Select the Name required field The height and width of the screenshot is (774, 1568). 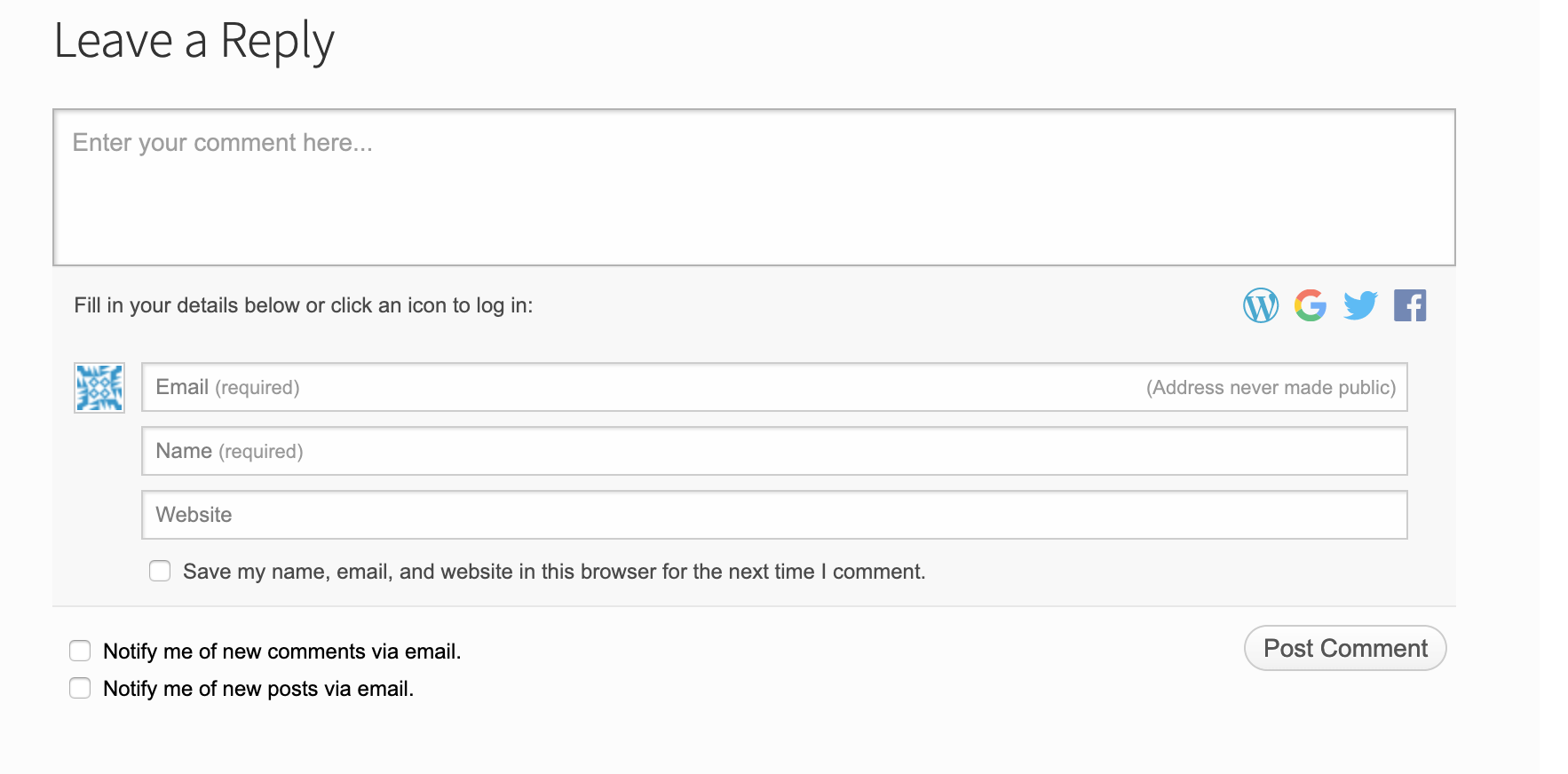[772, 450]
